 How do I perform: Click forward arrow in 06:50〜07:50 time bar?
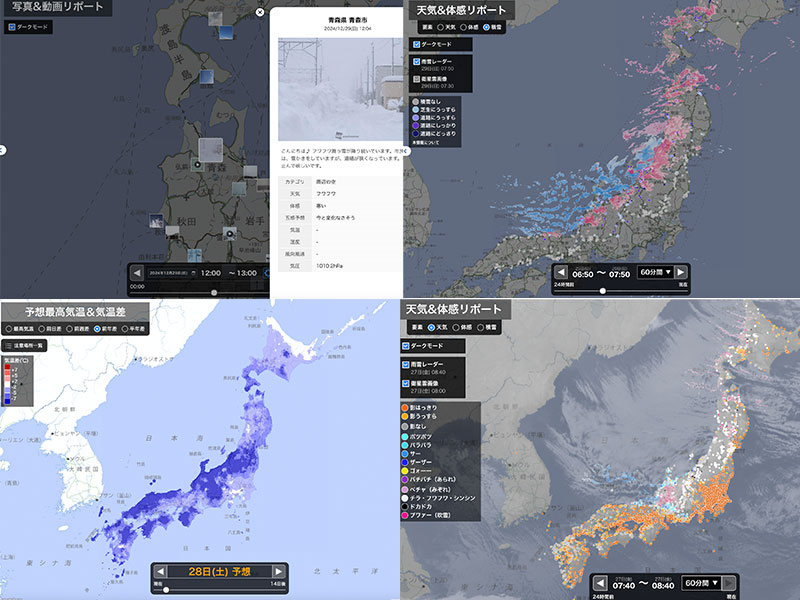pos(681,272)
